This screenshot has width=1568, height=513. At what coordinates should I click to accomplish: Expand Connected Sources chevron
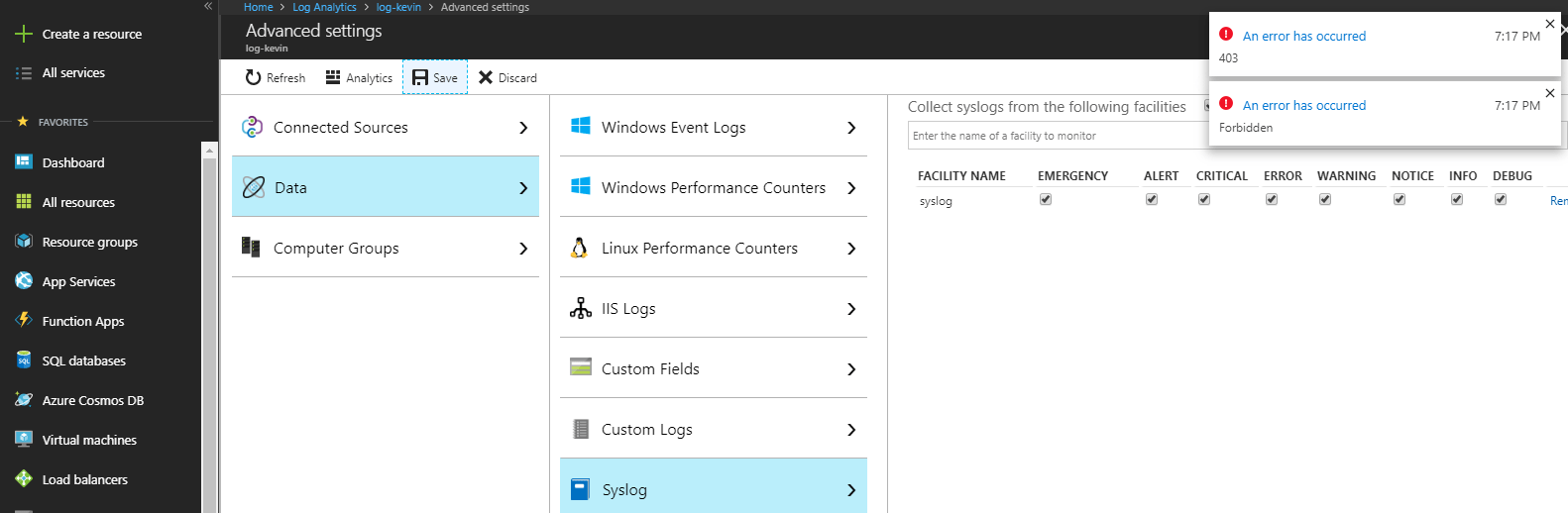(523, 128)
